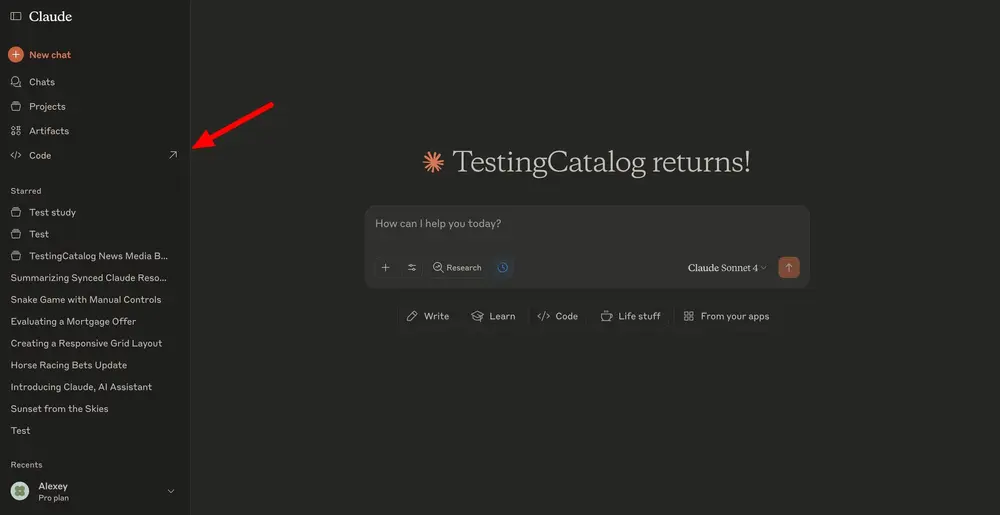1000x515 pixels.
Task: Expand the Claude Sonnet 4 model selector
Action: coord(727,268)
